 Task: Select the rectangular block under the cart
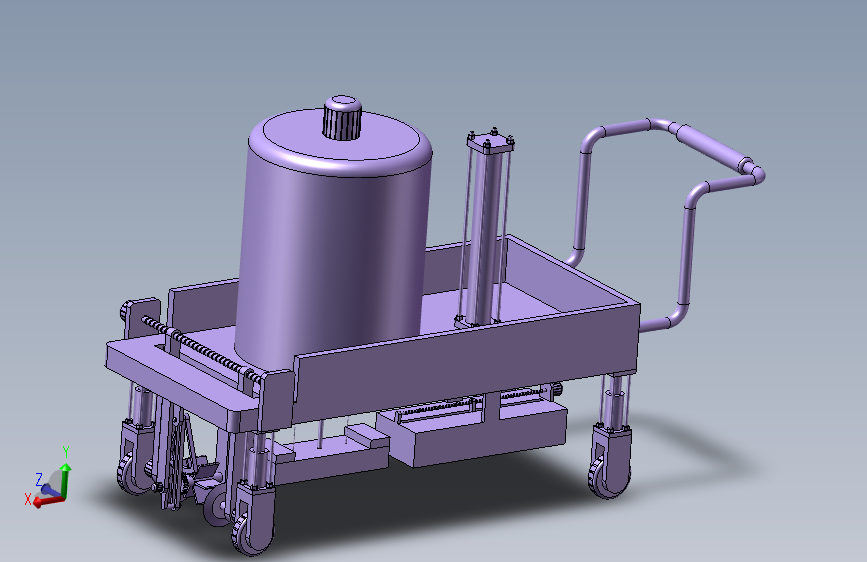coord(472,433)
